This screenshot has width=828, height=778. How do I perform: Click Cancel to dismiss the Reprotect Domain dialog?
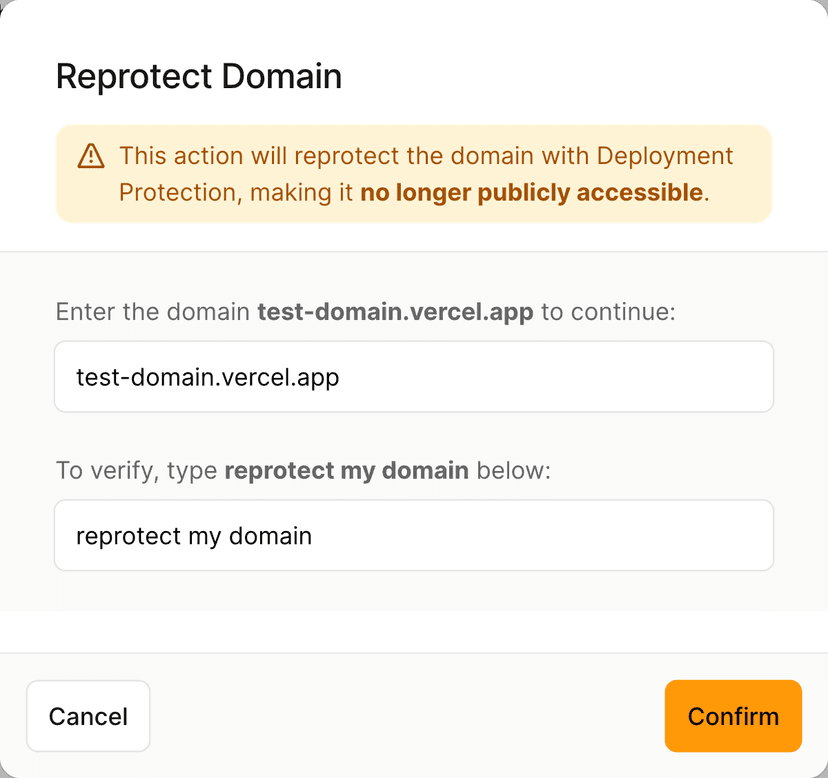click(x=88, y=716)
